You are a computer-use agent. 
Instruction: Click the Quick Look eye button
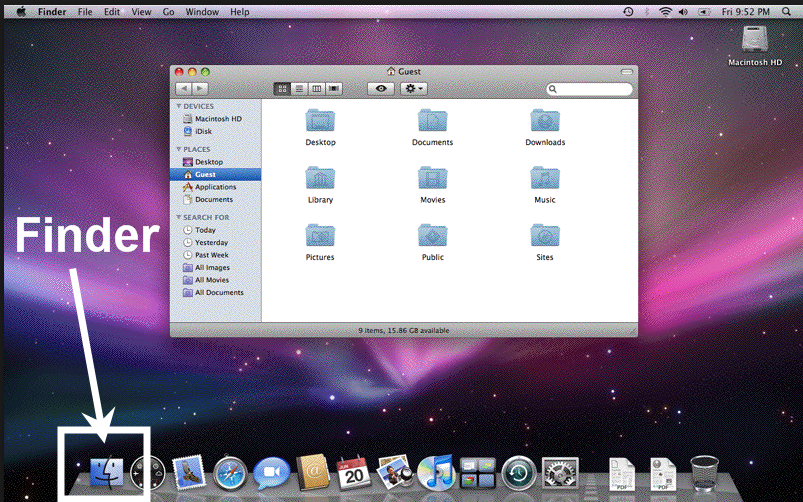(380, 89)
